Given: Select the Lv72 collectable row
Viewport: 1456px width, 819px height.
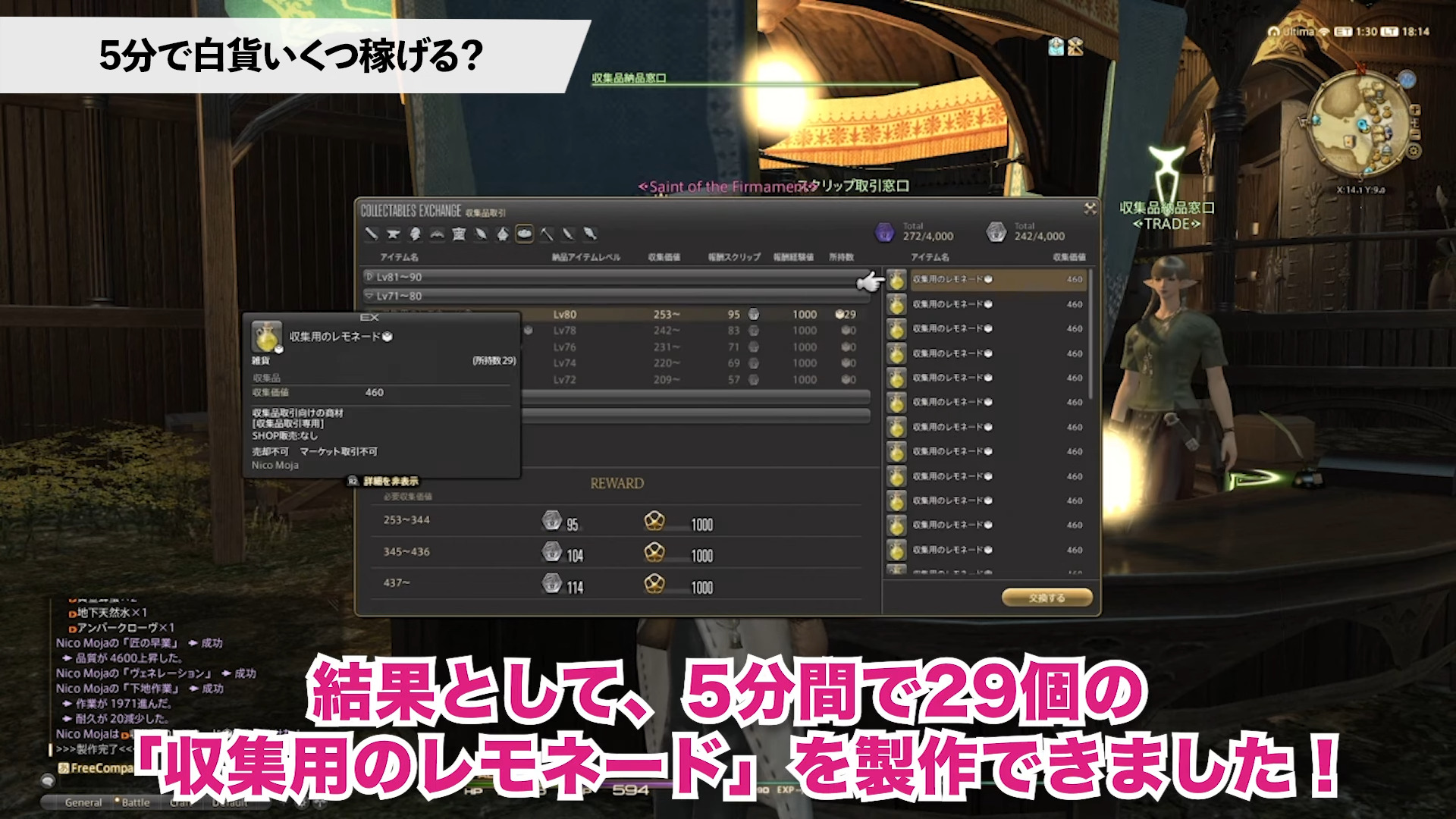Looking at the screenshot, I should click(682, 380).
